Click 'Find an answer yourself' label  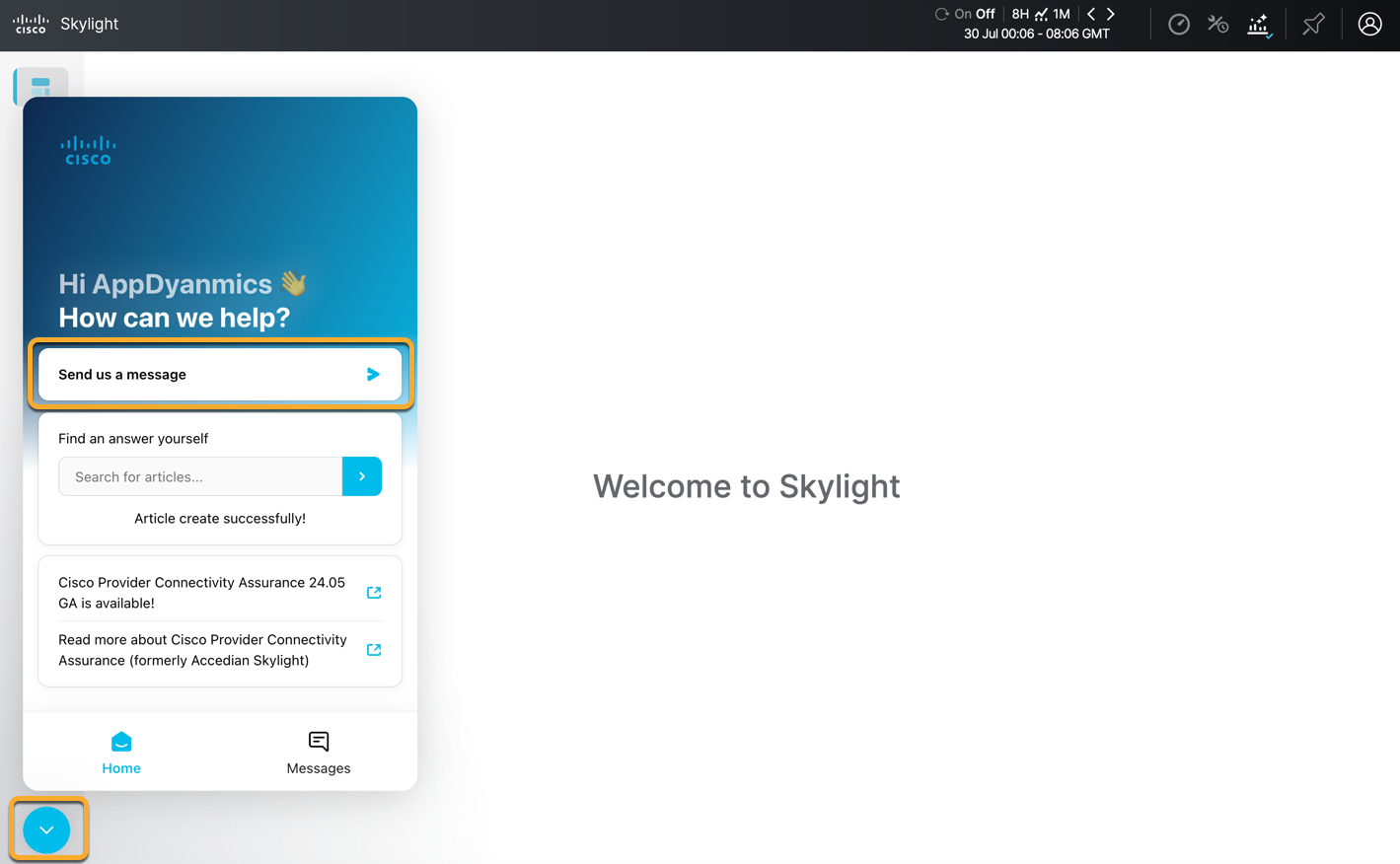coord(133,438)
